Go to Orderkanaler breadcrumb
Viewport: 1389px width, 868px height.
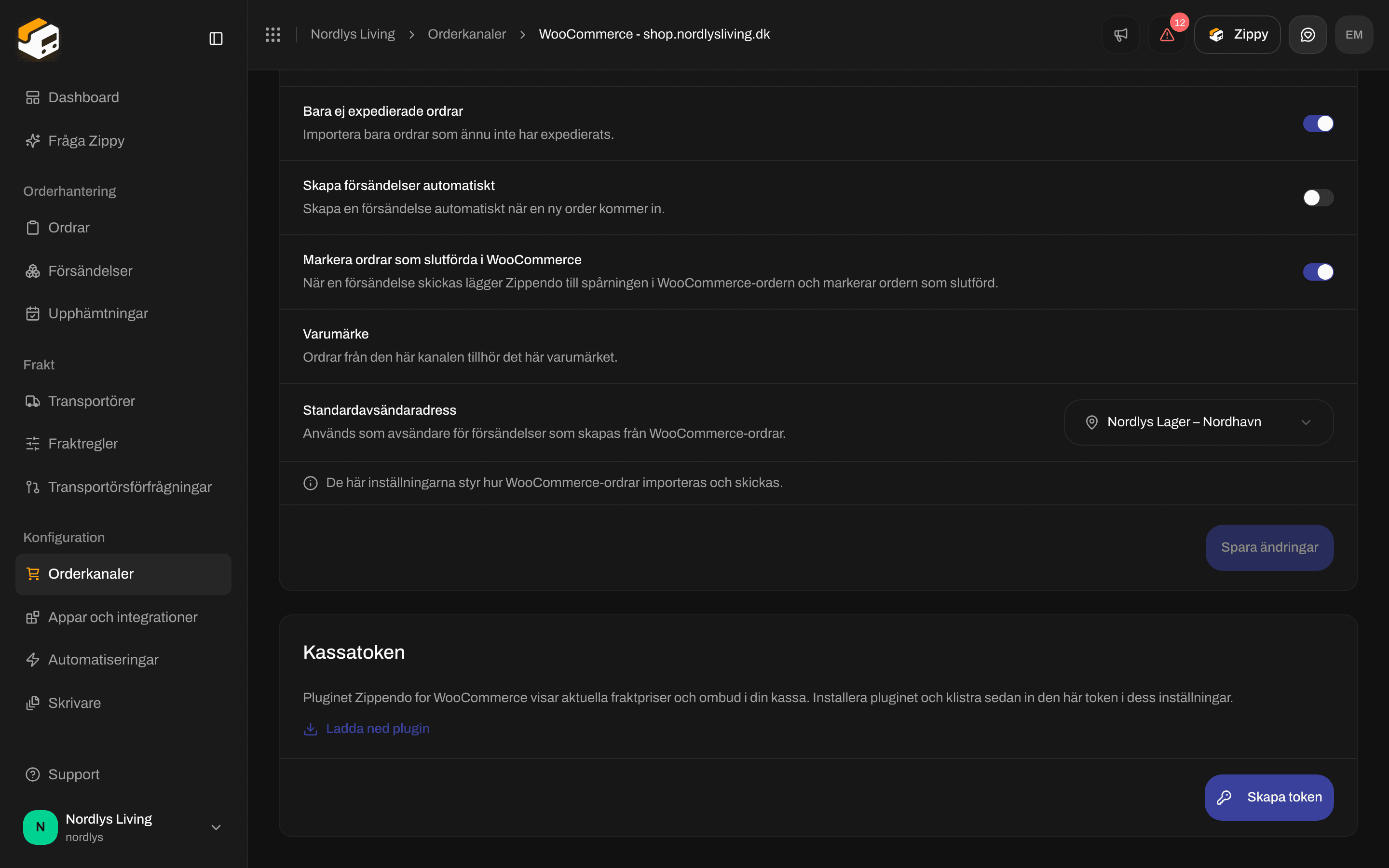(467, 34)
